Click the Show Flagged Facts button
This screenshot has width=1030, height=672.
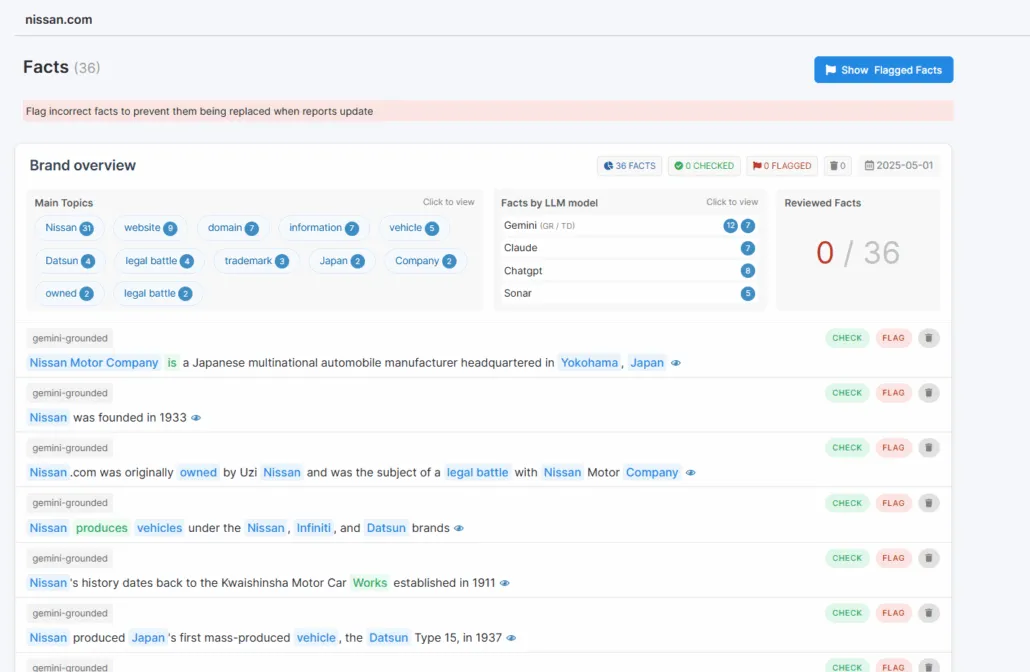click(883, 70)
